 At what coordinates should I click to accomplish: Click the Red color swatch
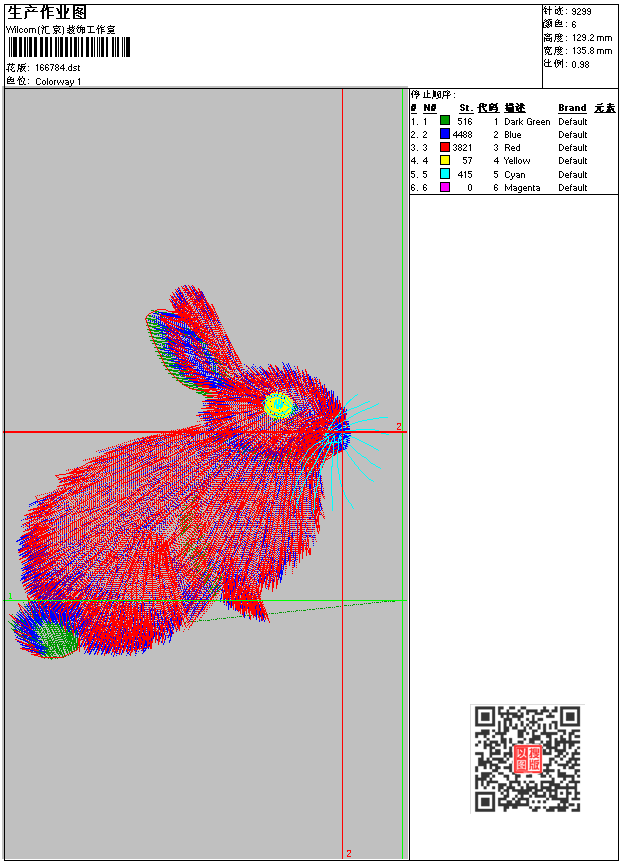tap(445, 147)
